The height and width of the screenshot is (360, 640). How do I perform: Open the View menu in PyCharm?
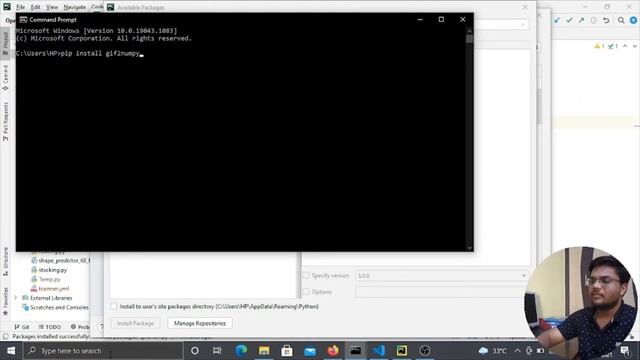tap(52, 7)
